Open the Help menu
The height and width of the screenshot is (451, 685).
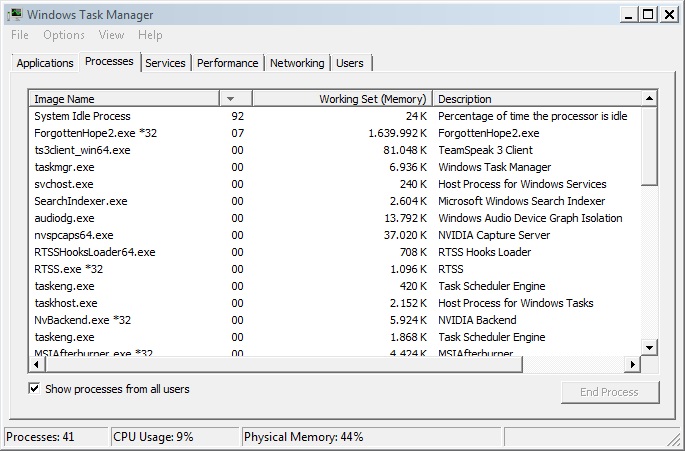click(x=150, y=35)
